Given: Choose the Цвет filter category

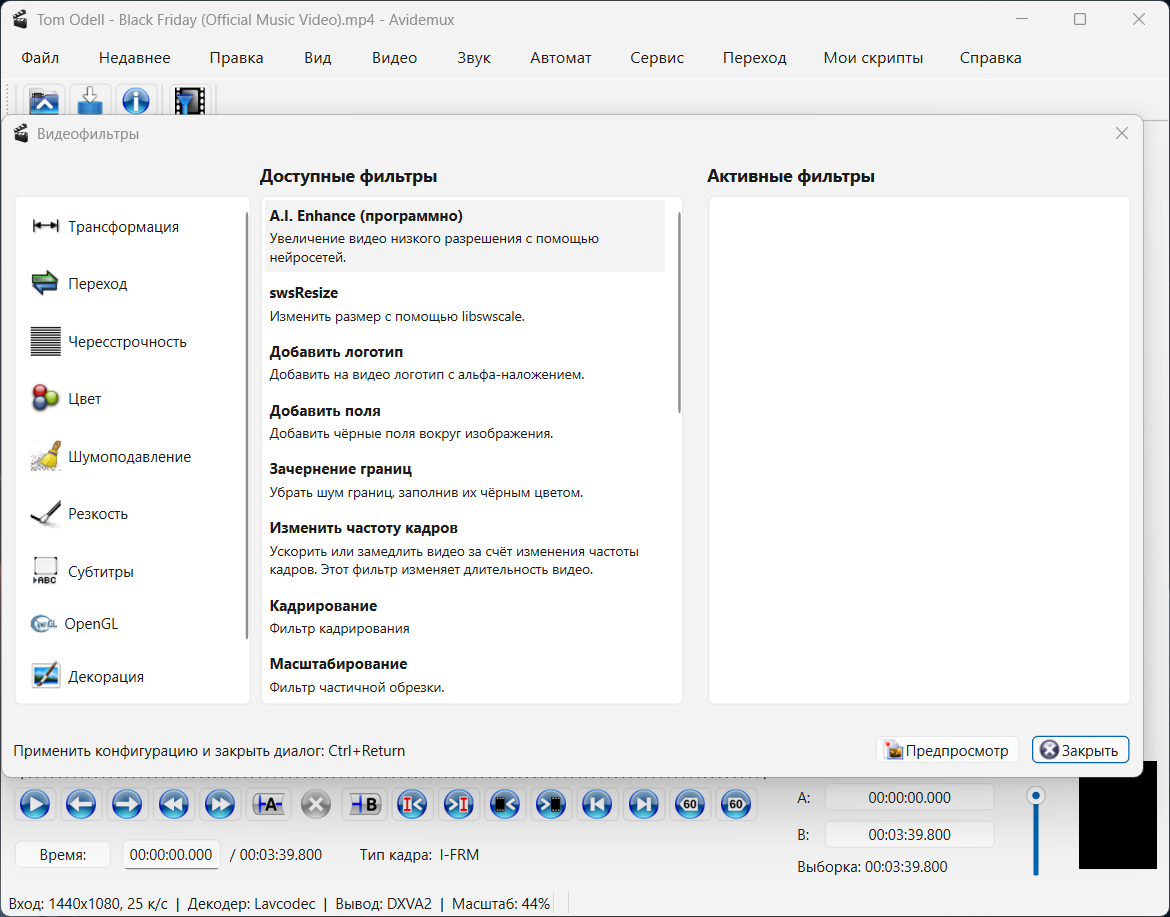Looking at the screenshot, I should pos(85,399).
